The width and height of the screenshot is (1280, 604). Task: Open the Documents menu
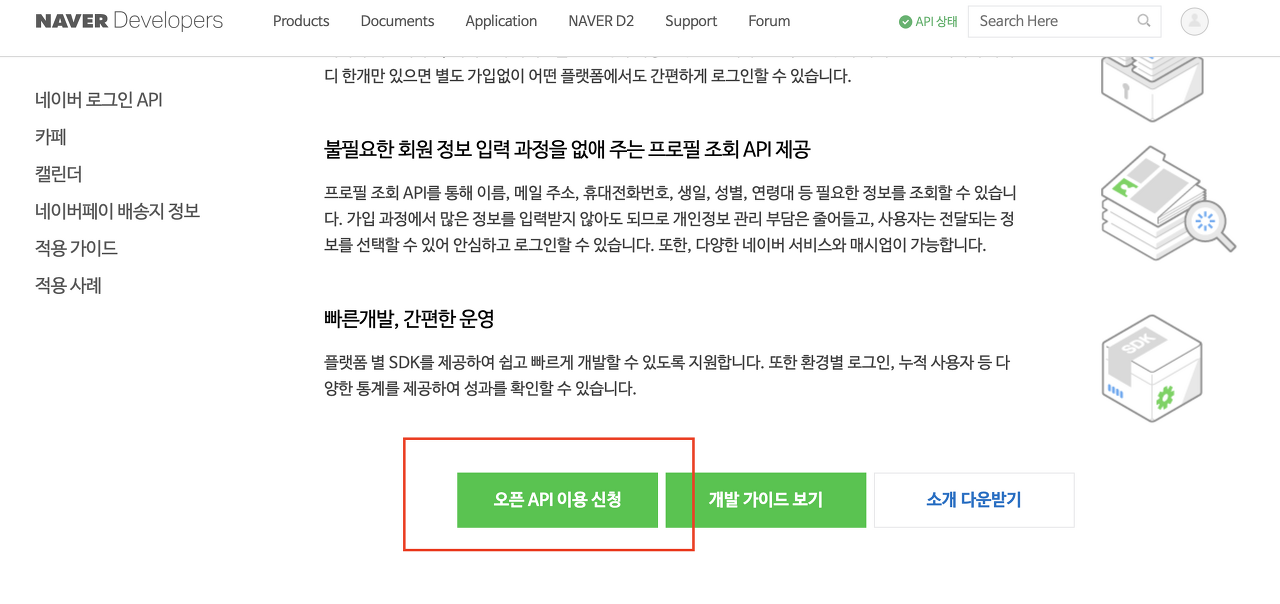tap(397, 21)
